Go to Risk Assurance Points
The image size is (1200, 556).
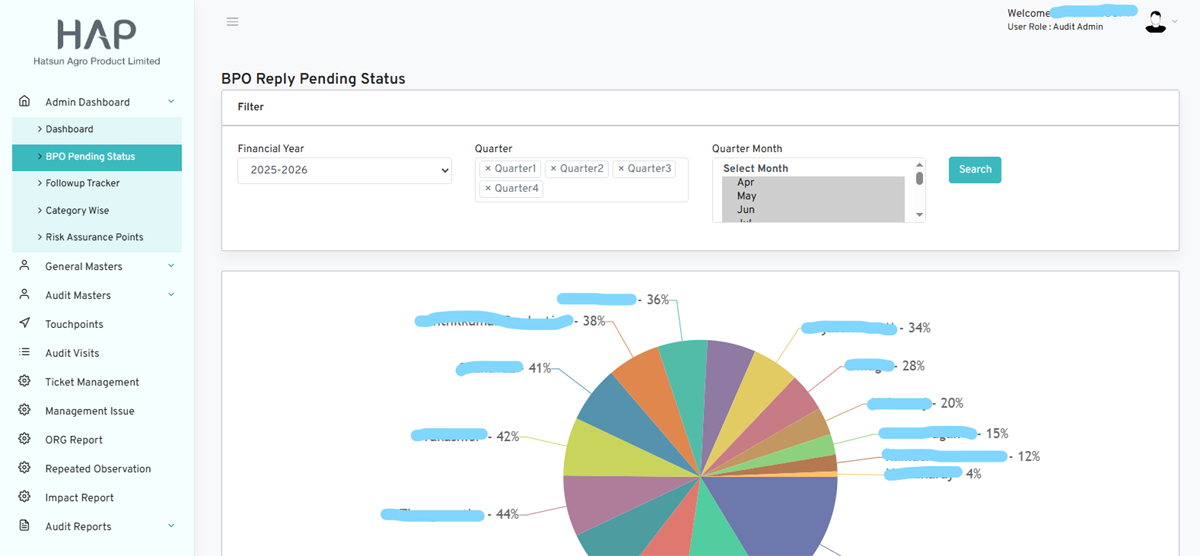pyautogui.click(x=94, y=237)
